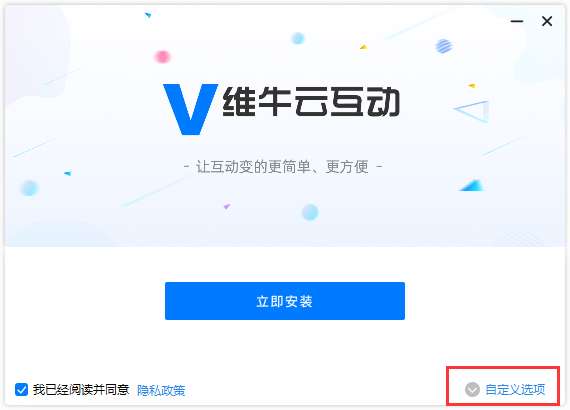Click the 维牛云互动 title text
This screenshot has height=410, width=570.
click(x=311, y=102)
